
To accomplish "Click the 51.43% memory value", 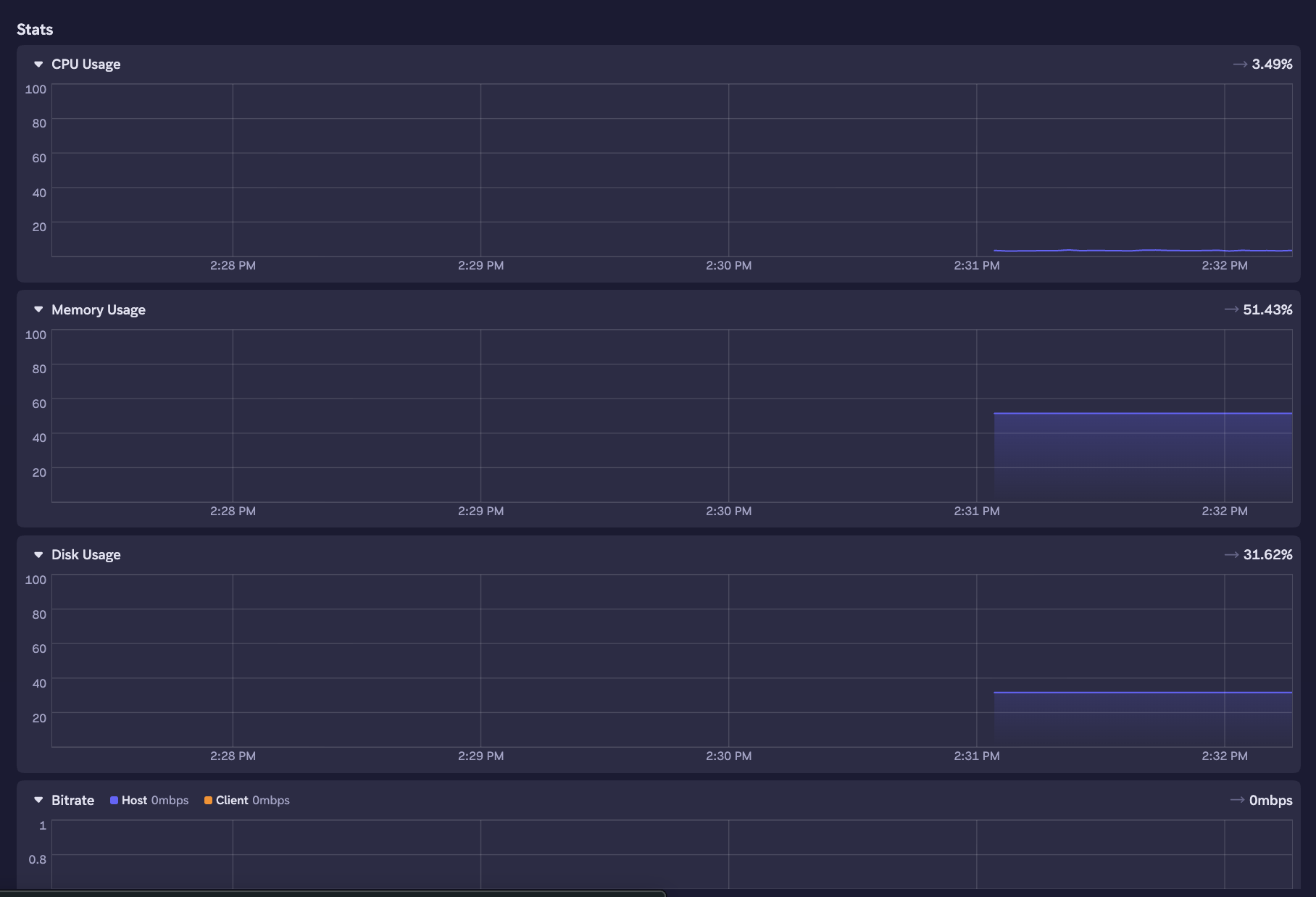I will 1267,309.
